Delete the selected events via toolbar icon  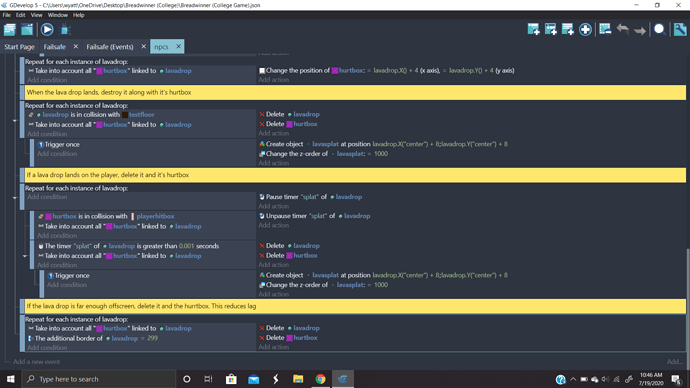[x=605, y=29]
